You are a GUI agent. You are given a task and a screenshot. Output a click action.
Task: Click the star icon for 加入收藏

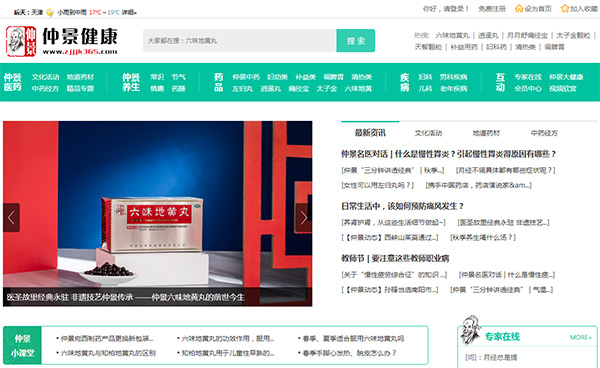pos(565,8)
